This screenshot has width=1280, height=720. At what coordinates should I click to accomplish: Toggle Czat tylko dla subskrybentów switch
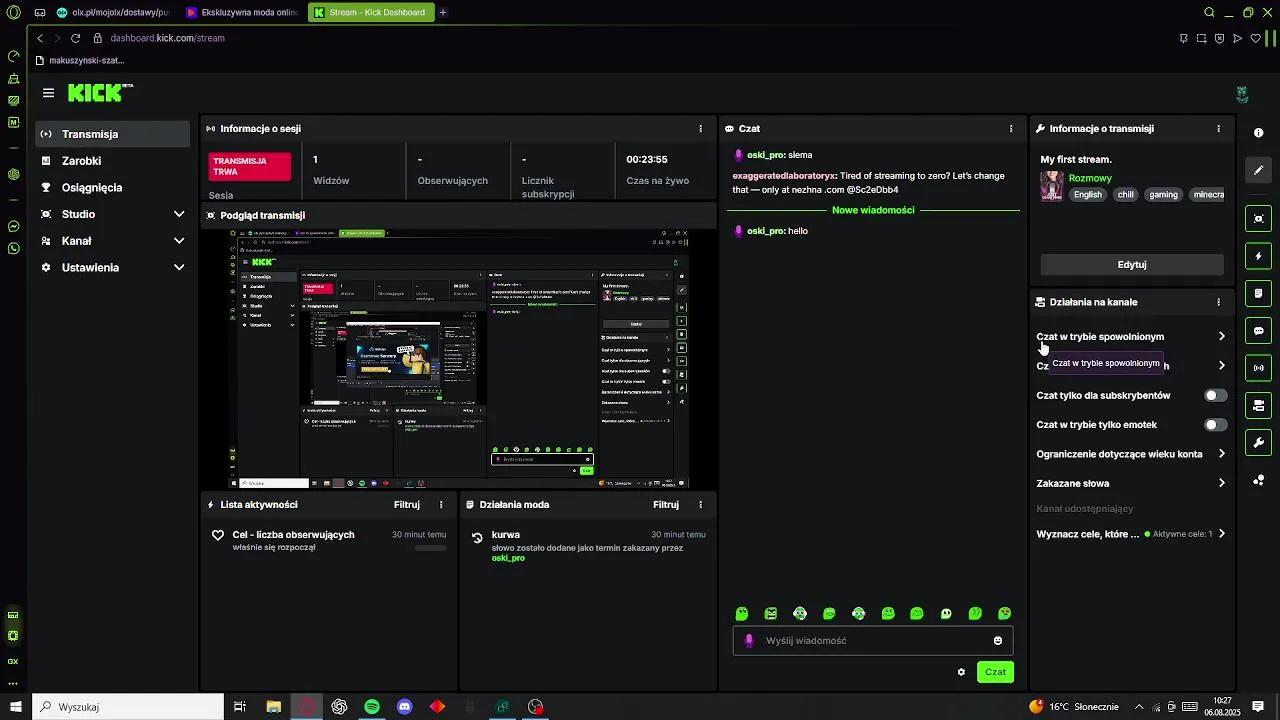pyautogui.click(x=1215, y=395)
